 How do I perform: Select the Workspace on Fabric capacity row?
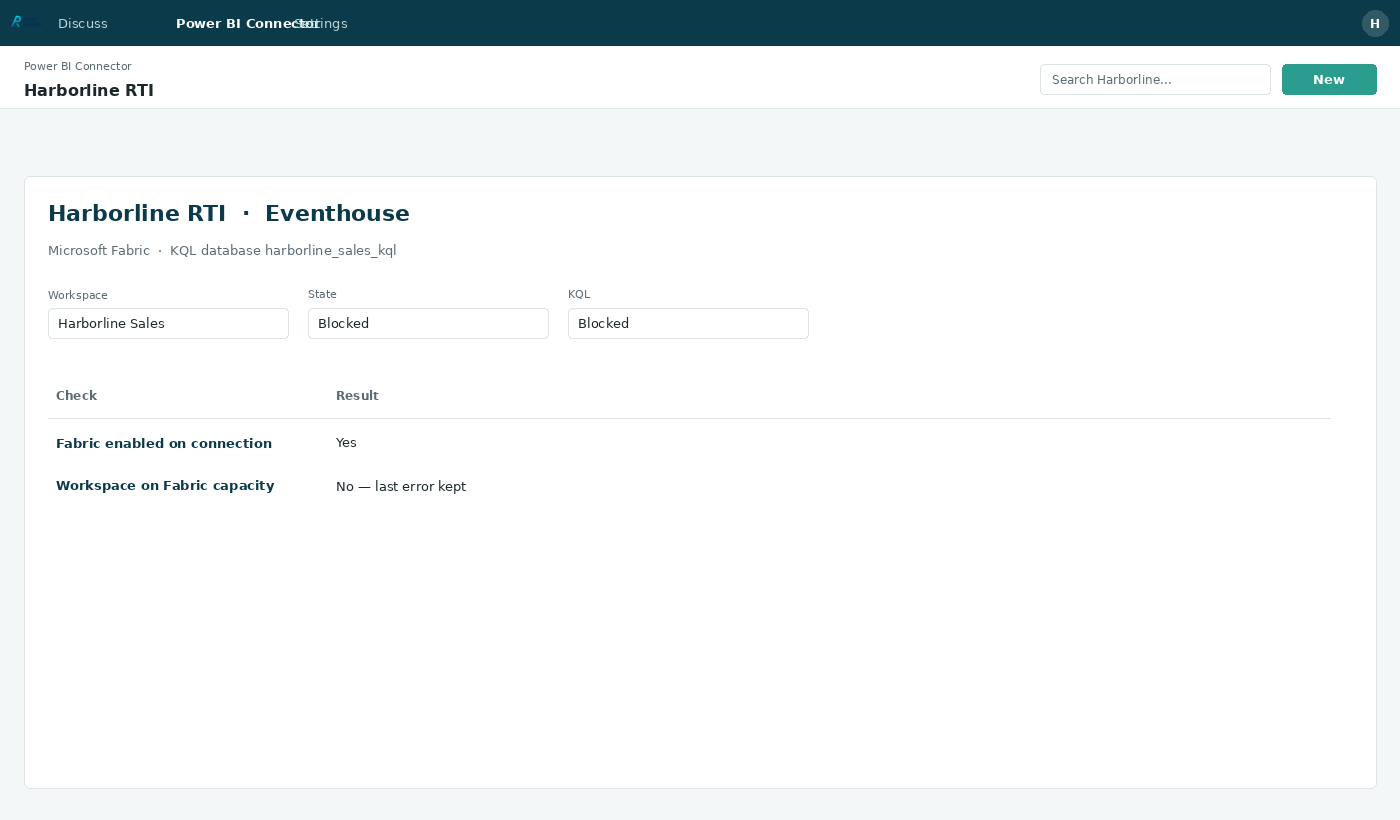(x=689, y=486)
